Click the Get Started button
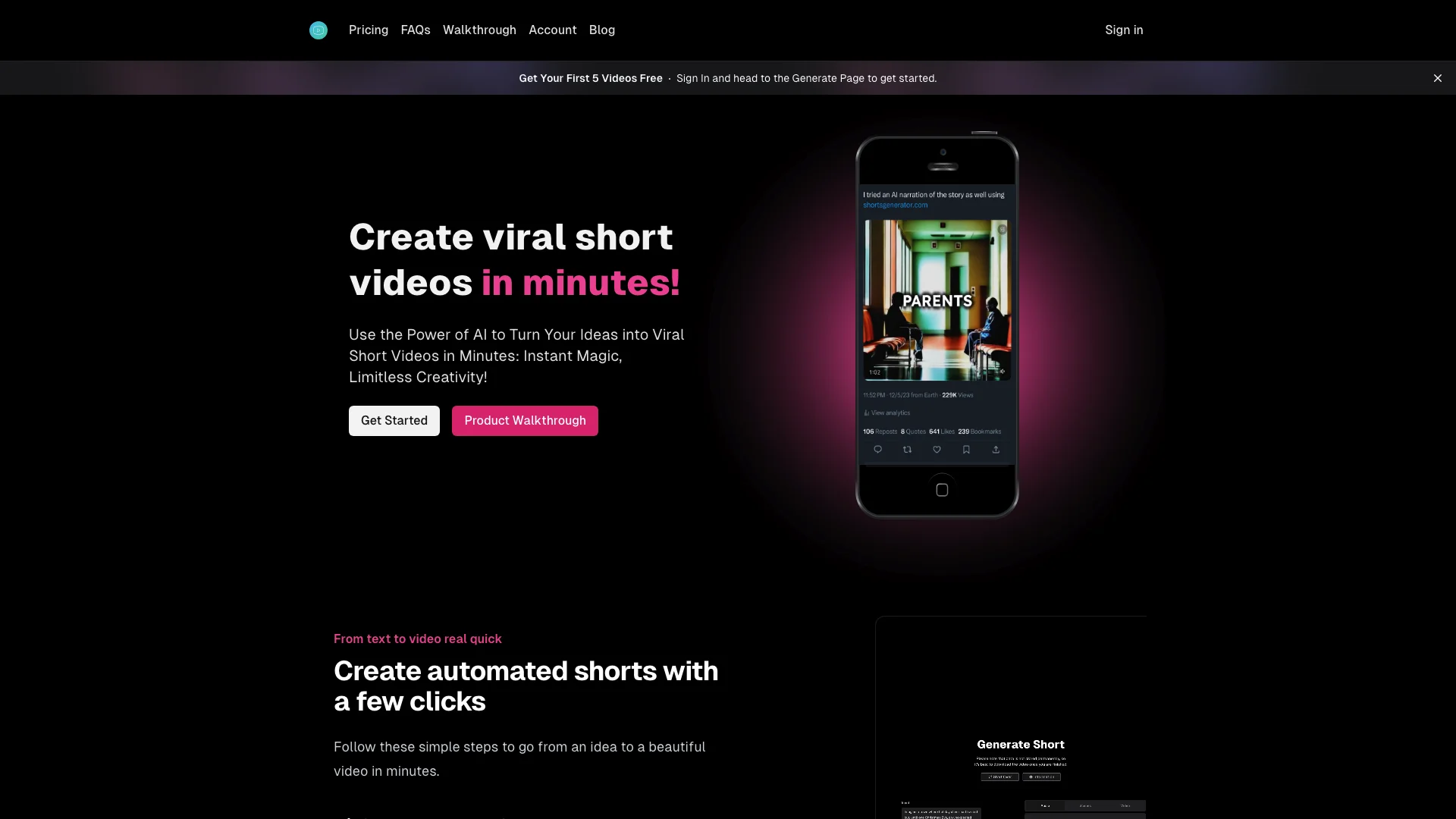The width and height of the screenshot is (1456, 819). coord(394,420)
